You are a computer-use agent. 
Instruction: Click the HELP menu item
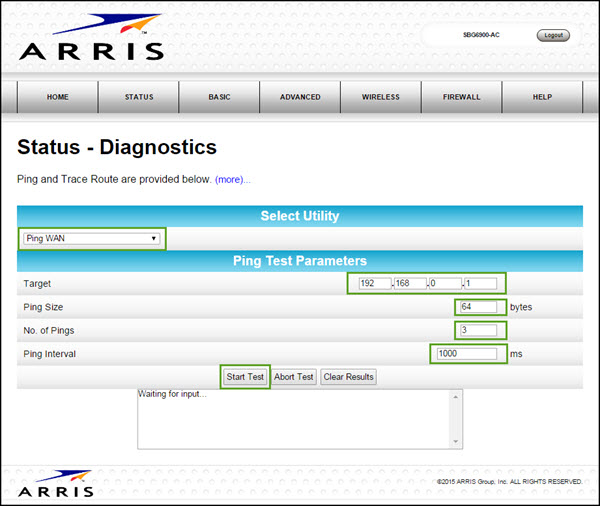[542, 97]
